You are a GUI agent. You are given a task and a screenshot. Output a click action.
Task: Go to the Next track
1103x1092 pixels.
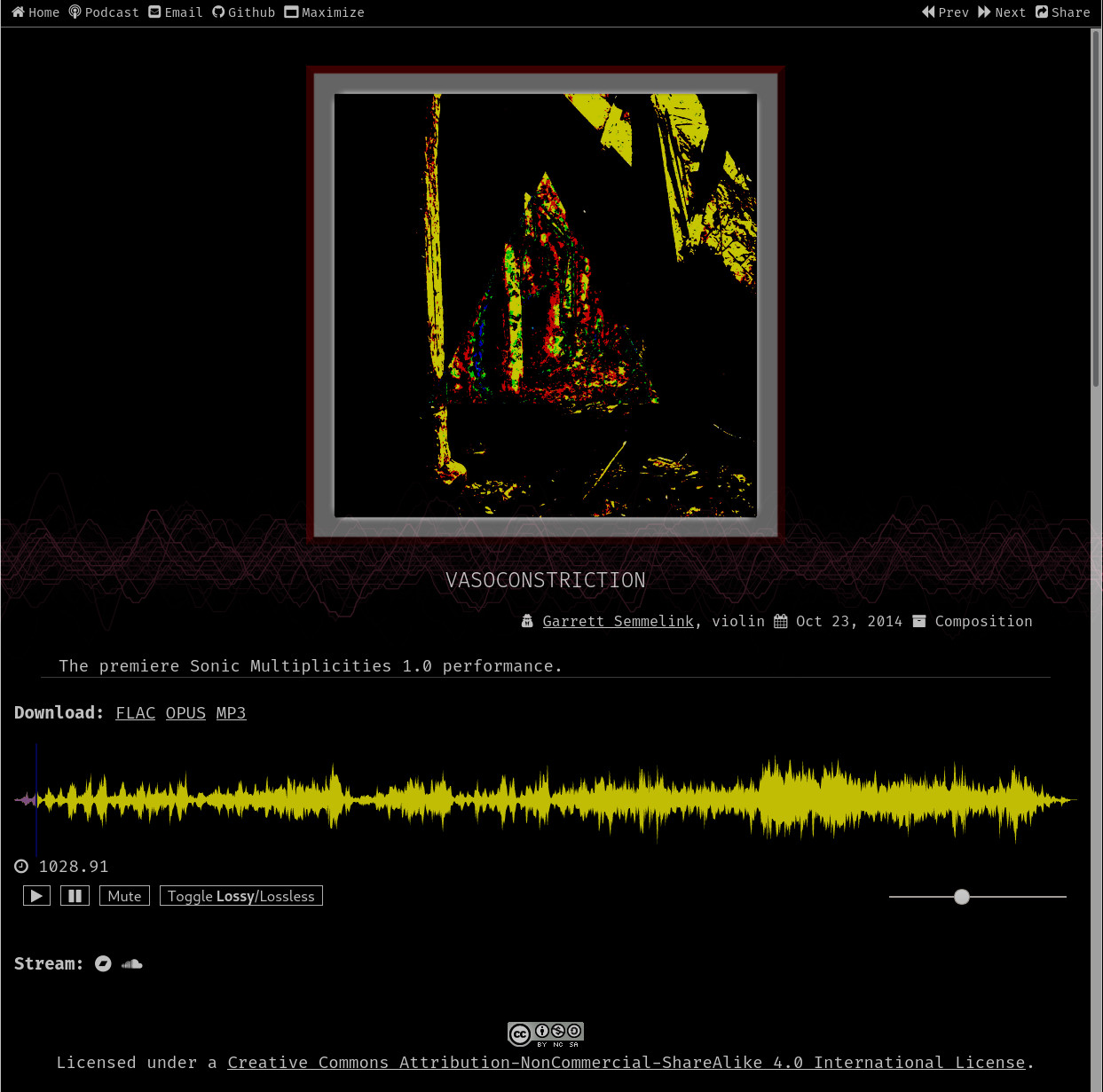pos(1002,12)
